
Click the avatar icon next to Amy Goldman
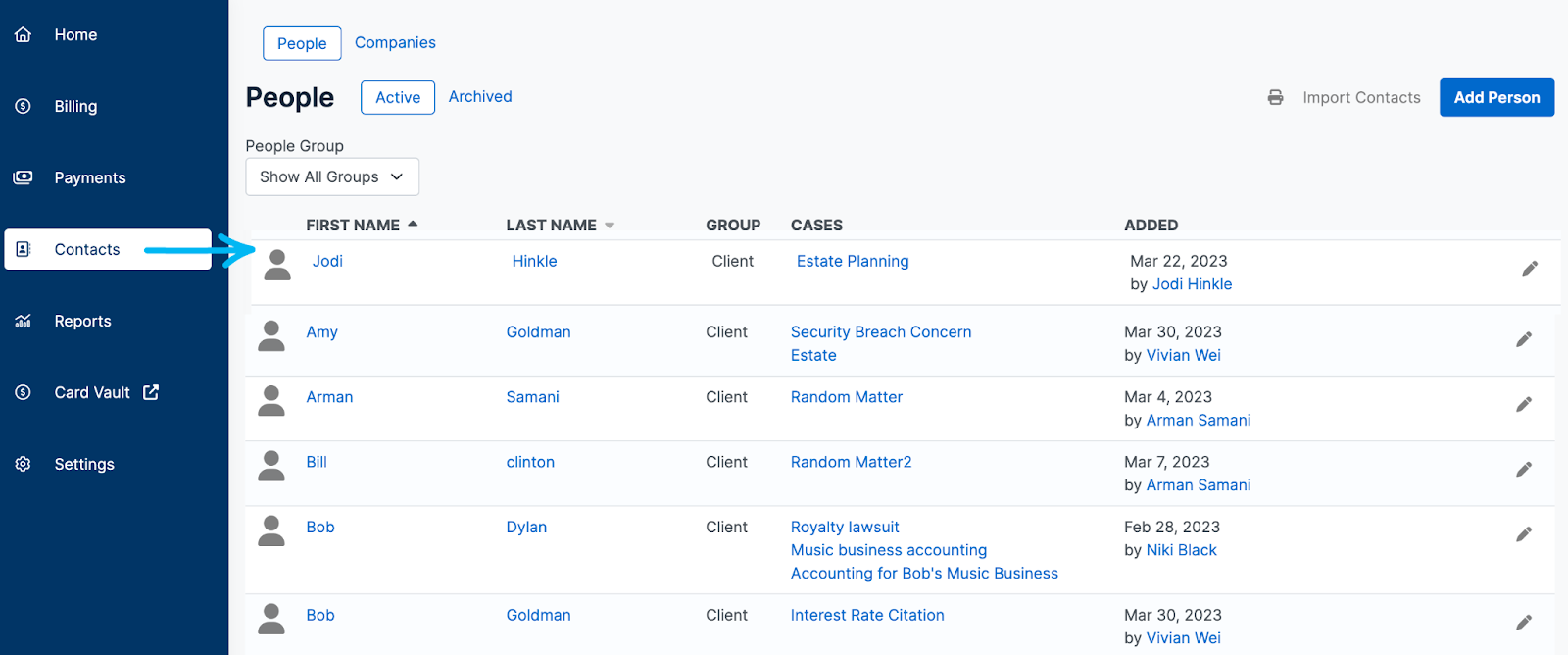[x=271, y=335]
